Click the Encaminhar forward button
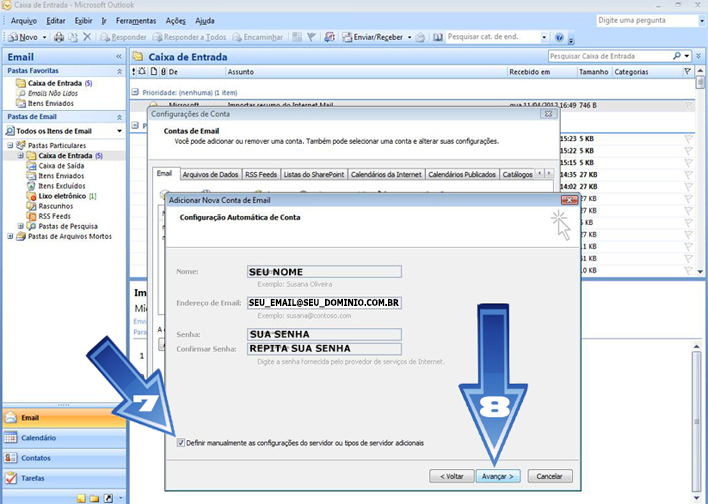Viewport: 708px width, 504px height. [258, 37]
